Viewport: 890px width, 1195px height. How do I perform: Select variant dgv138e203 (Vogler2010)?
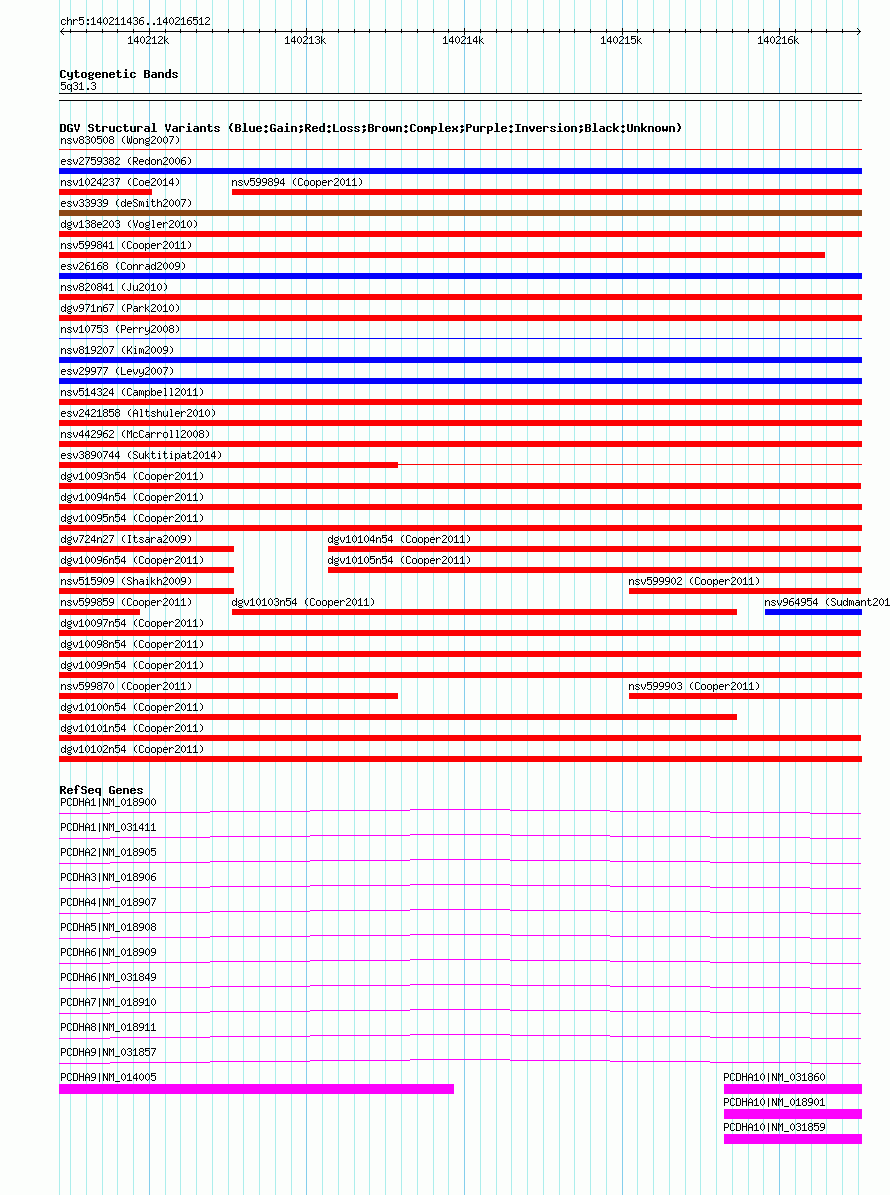(130, 224)
